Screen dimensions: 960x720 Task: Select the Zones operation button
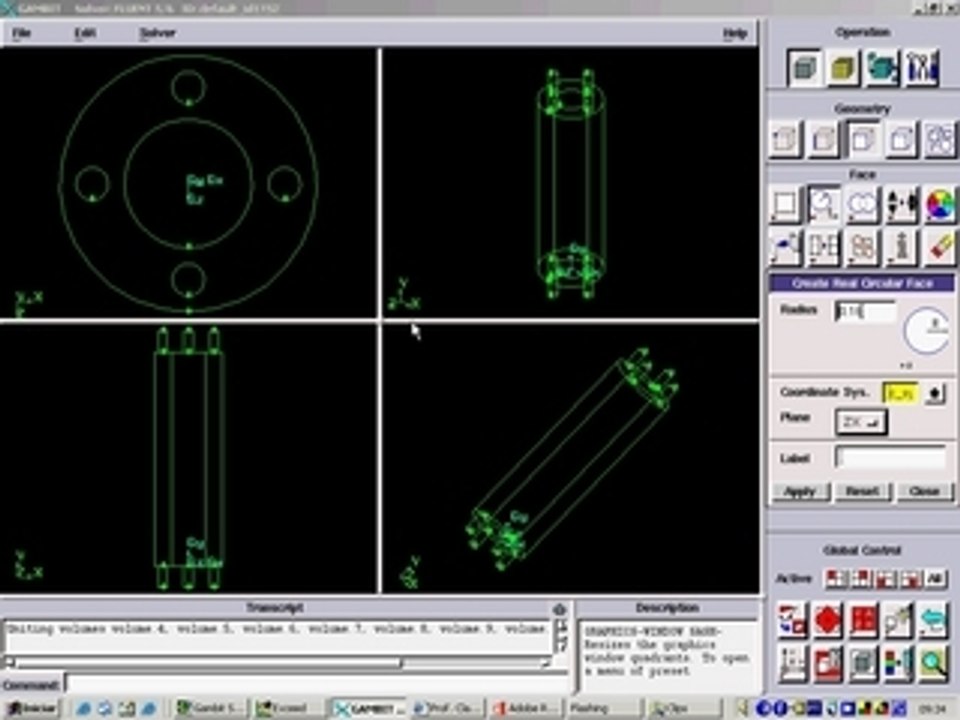tap(882, 67)
